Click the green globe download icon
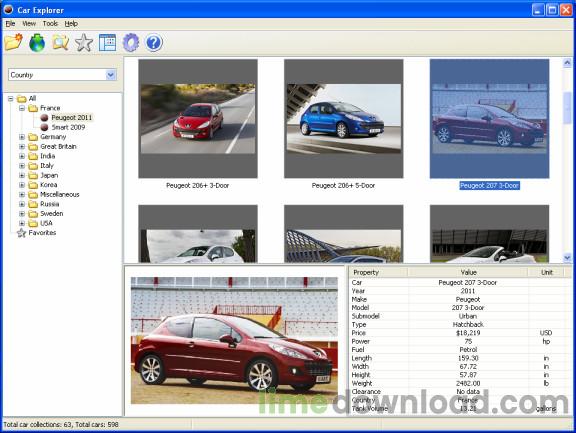The height and width of the screenshot is (433, 576). point(37,42)
